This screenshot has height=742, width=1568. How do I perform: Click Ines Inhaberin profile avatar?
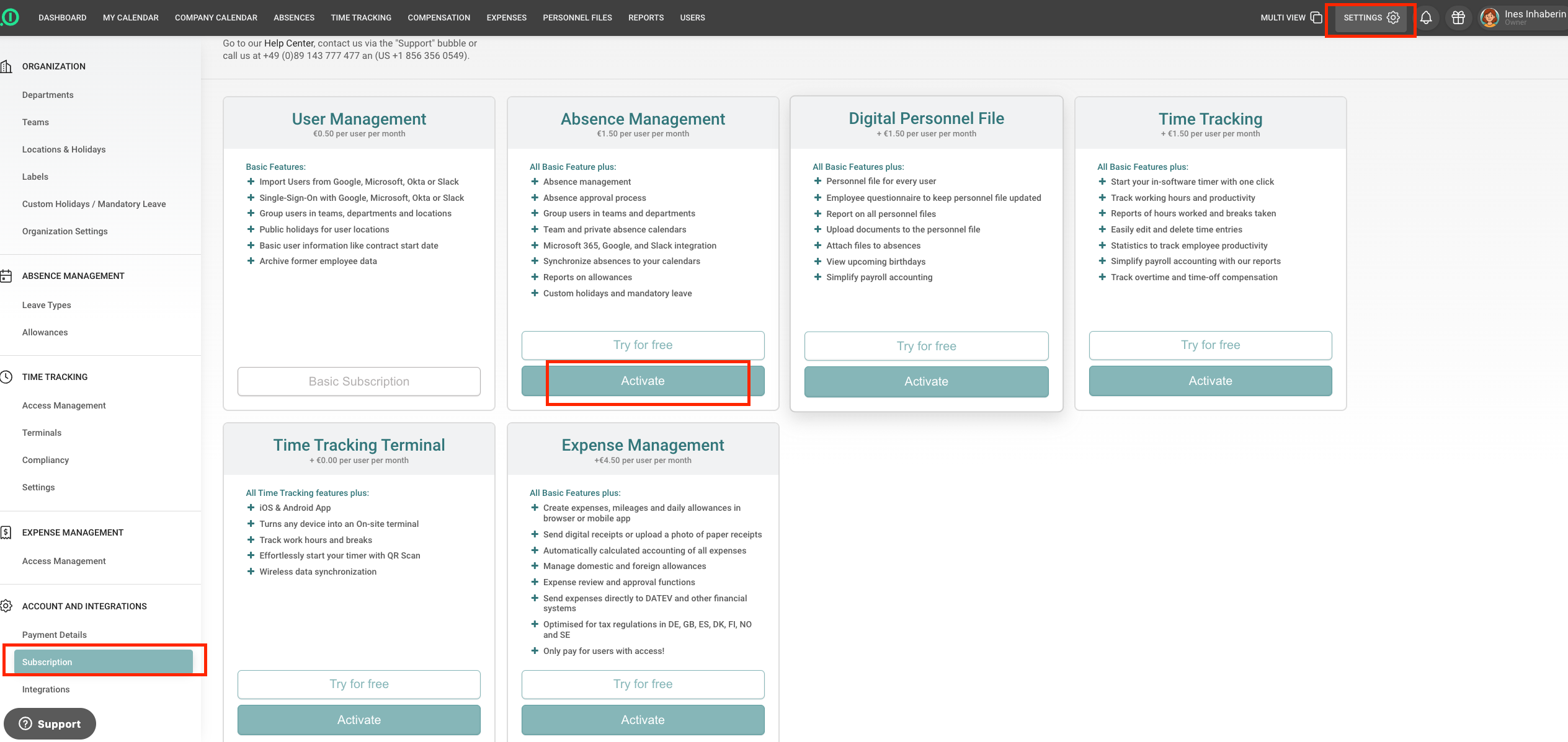[1489, 18]
